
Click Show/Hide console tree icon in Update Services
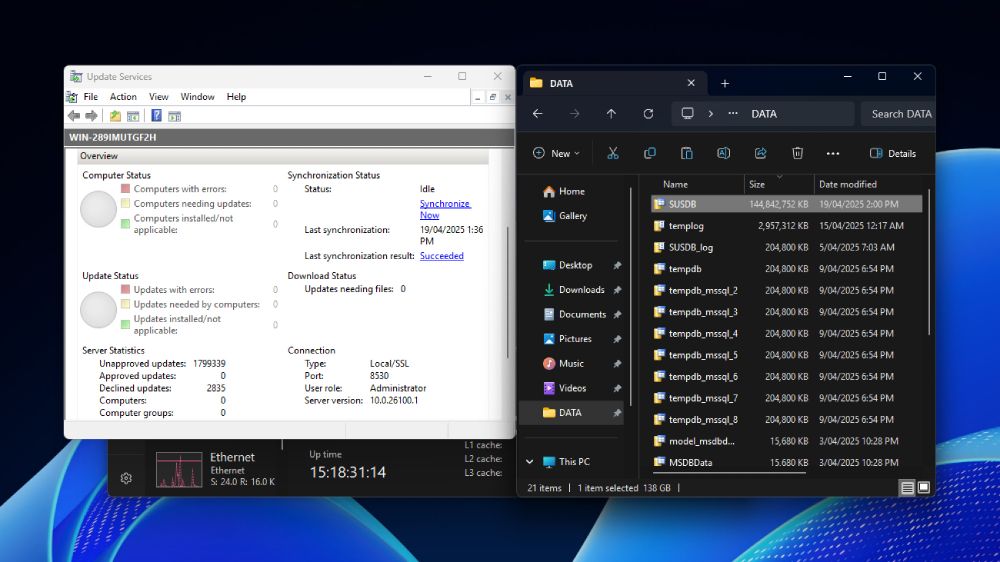133,116
